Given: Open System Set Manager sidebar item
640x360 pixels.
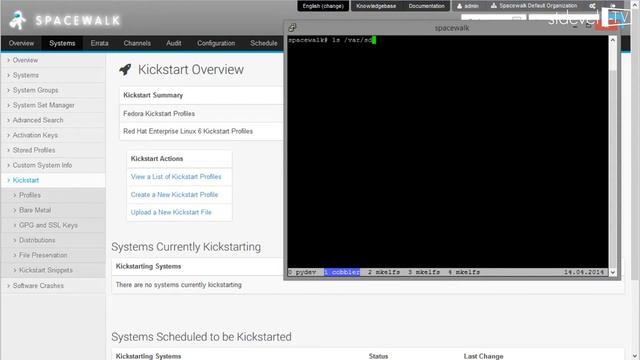Looking at the screenshot, I should (x=43, y=105).
